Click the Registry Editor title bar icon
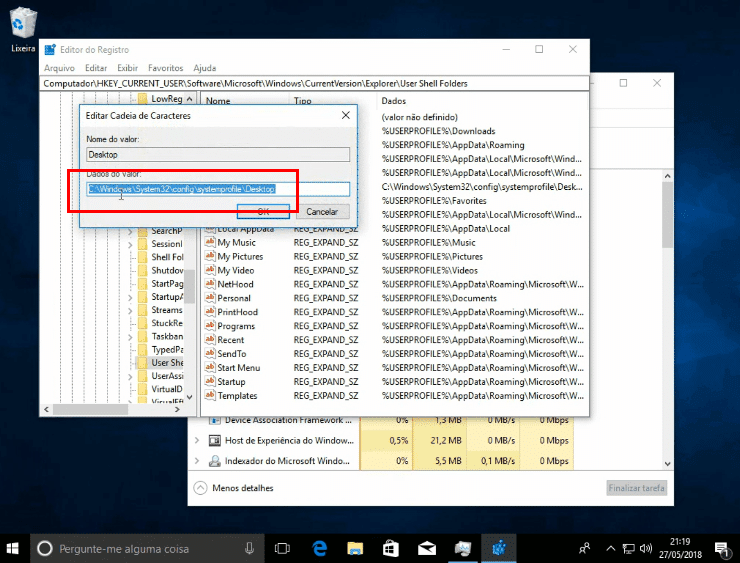Screen dimensions: 740x563 click(x=50, y=50)
